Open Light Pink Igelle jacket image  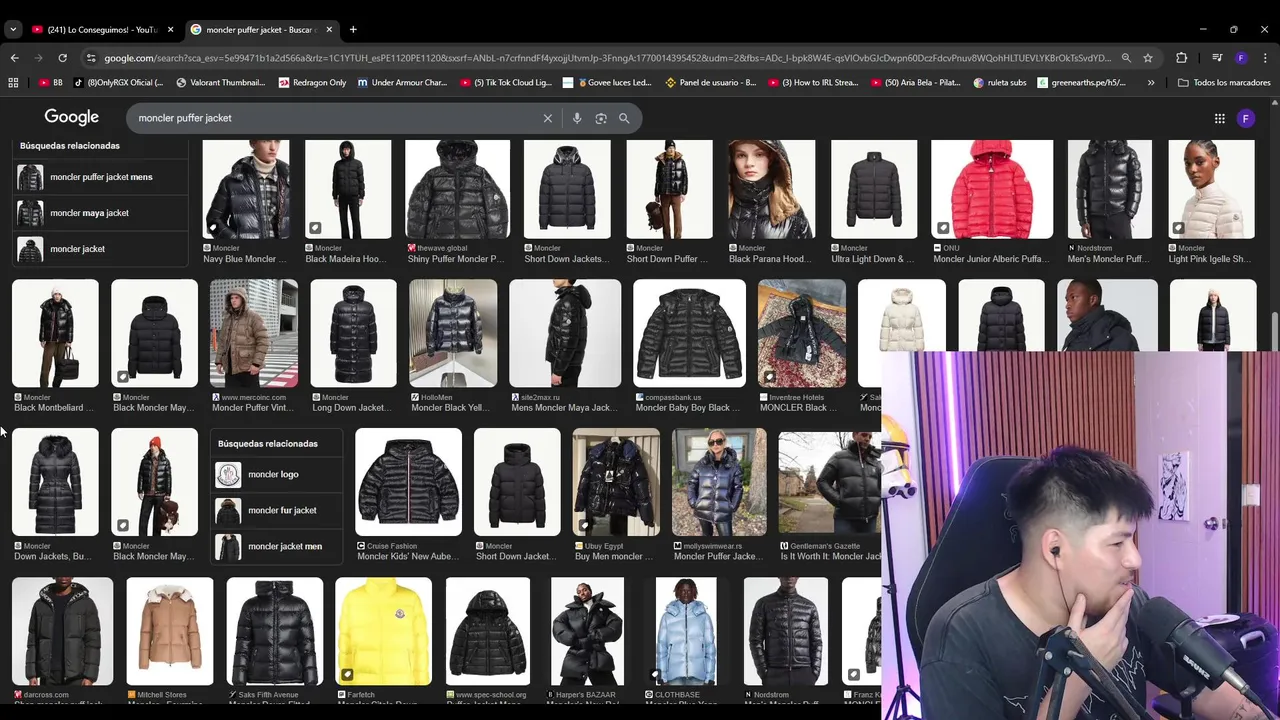1212,190
